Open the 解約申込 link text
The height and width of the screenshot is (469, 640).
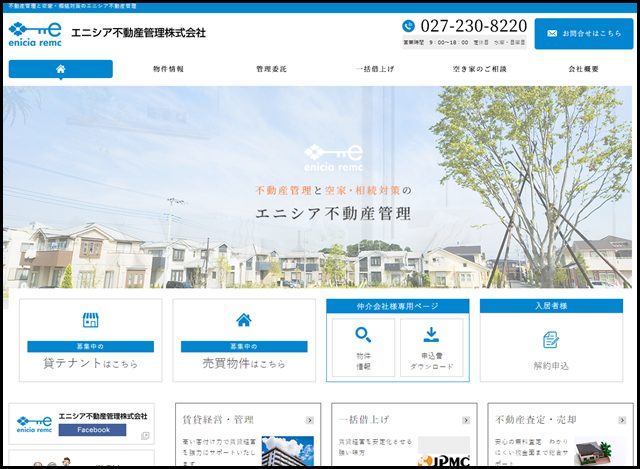coord(551,366)
